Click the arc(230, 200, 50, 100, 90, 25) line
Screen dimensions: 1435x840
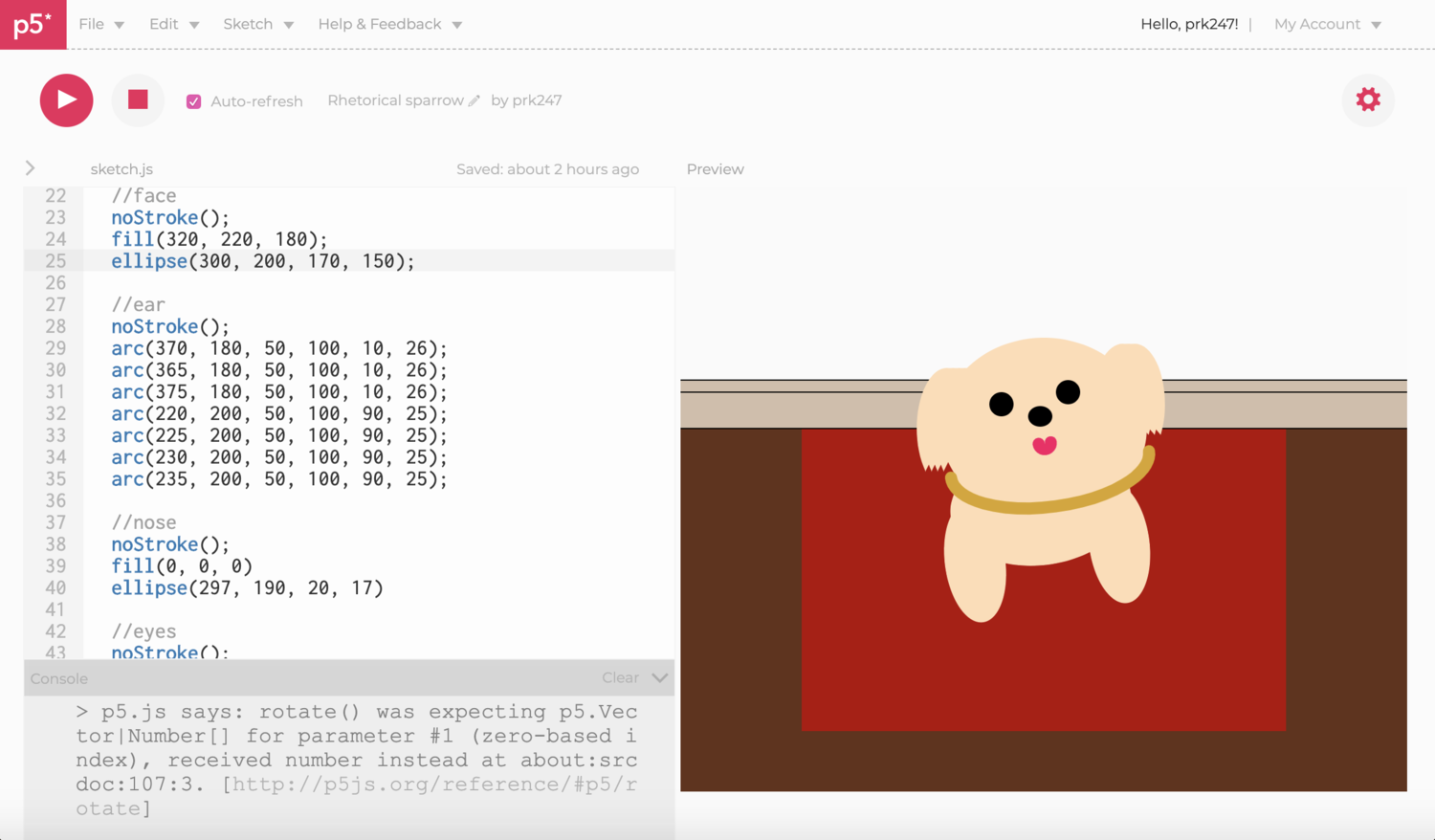point(278,457)
